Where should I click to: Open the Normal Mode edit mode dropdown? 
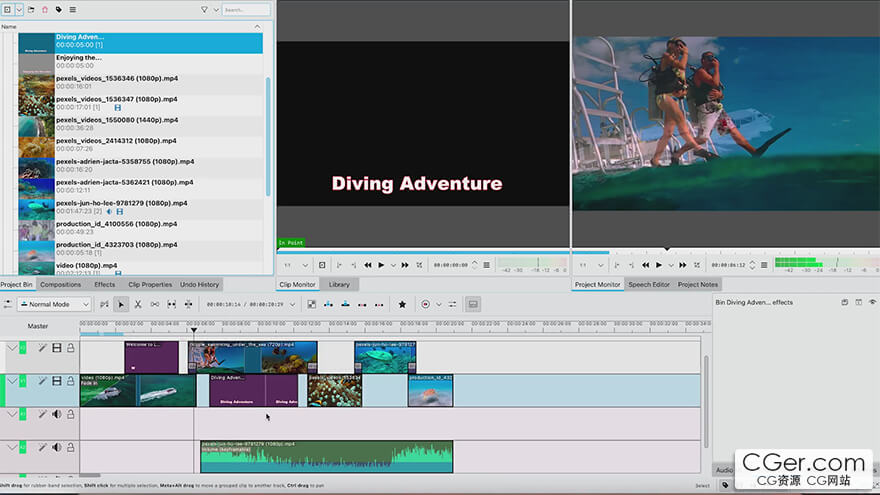click(x=54, y=304)
